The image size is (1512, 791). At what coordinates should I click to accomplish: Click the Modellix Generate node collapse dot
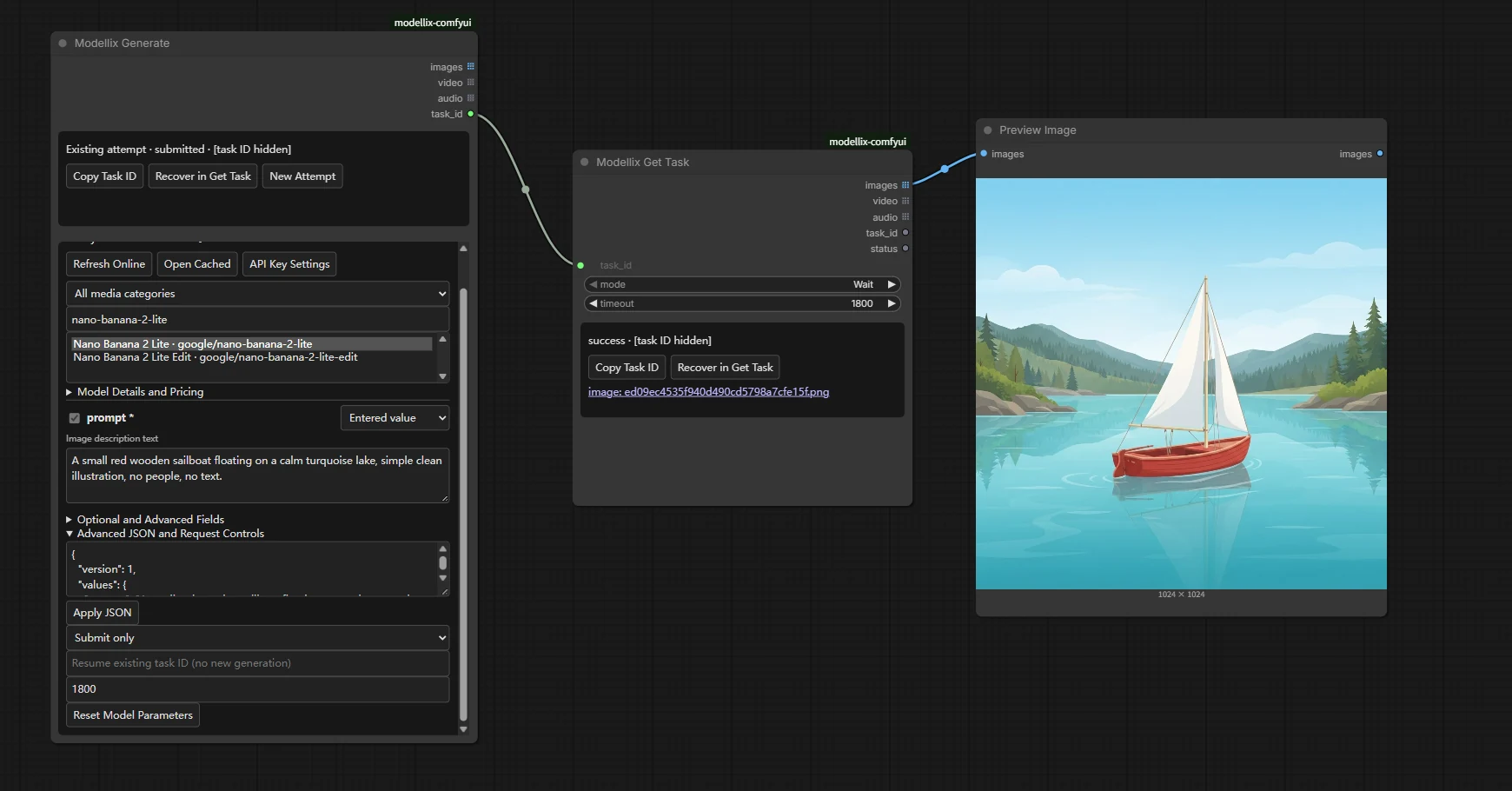[x=63, y=43]
